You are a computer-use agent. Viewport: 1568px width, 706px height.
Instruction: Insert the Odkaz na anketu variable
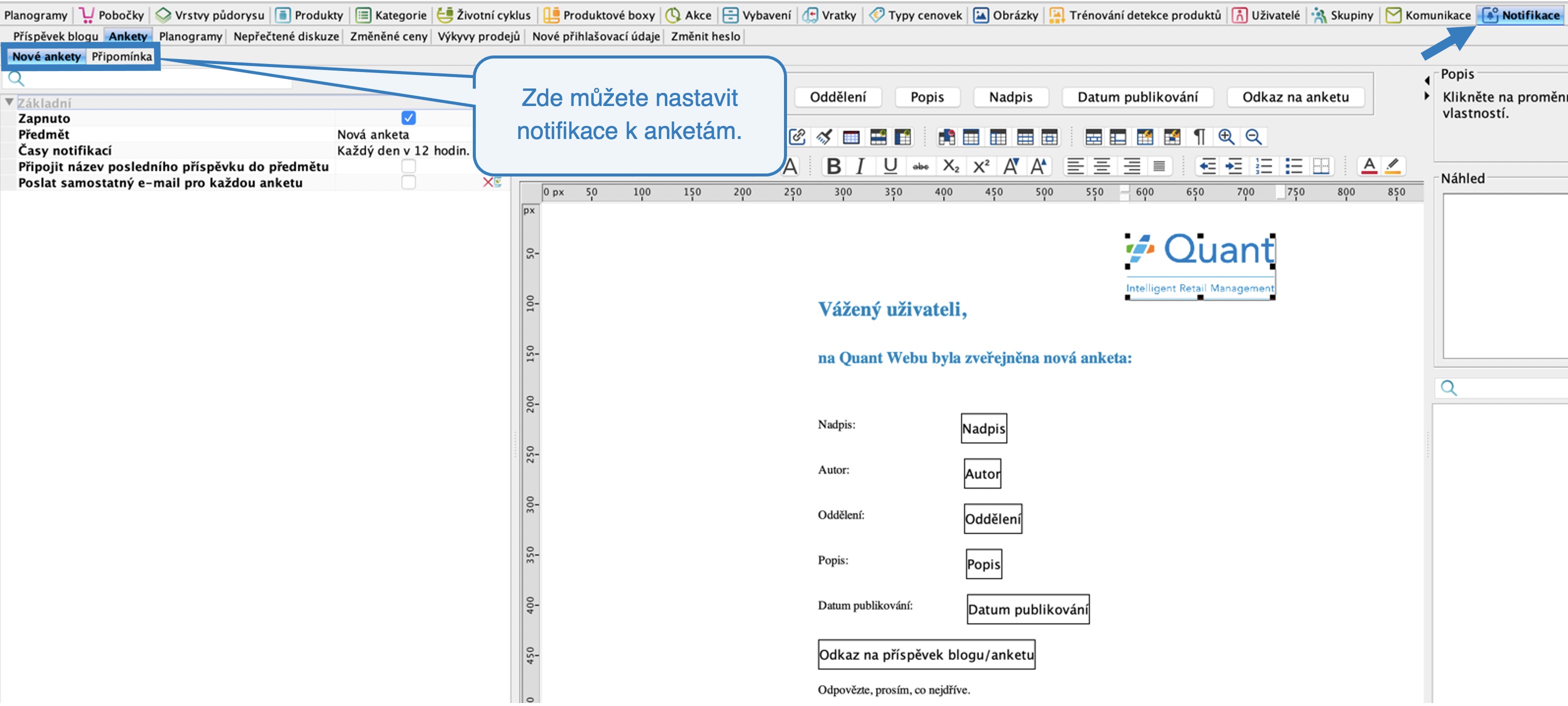click(1295, 97)
